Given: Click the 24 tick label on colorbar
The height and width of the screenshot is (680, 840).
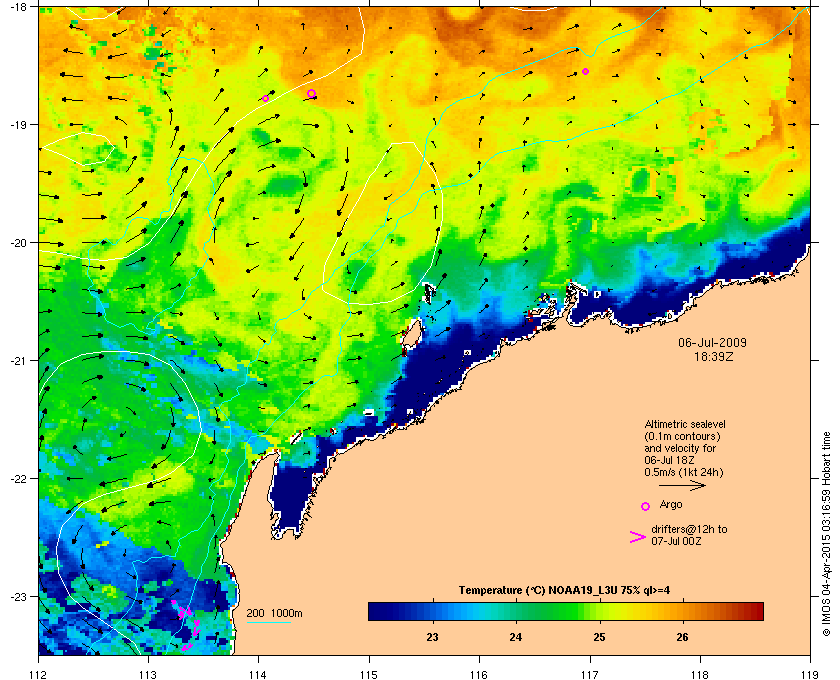Looking at the screenshot, I should point(515,637).
